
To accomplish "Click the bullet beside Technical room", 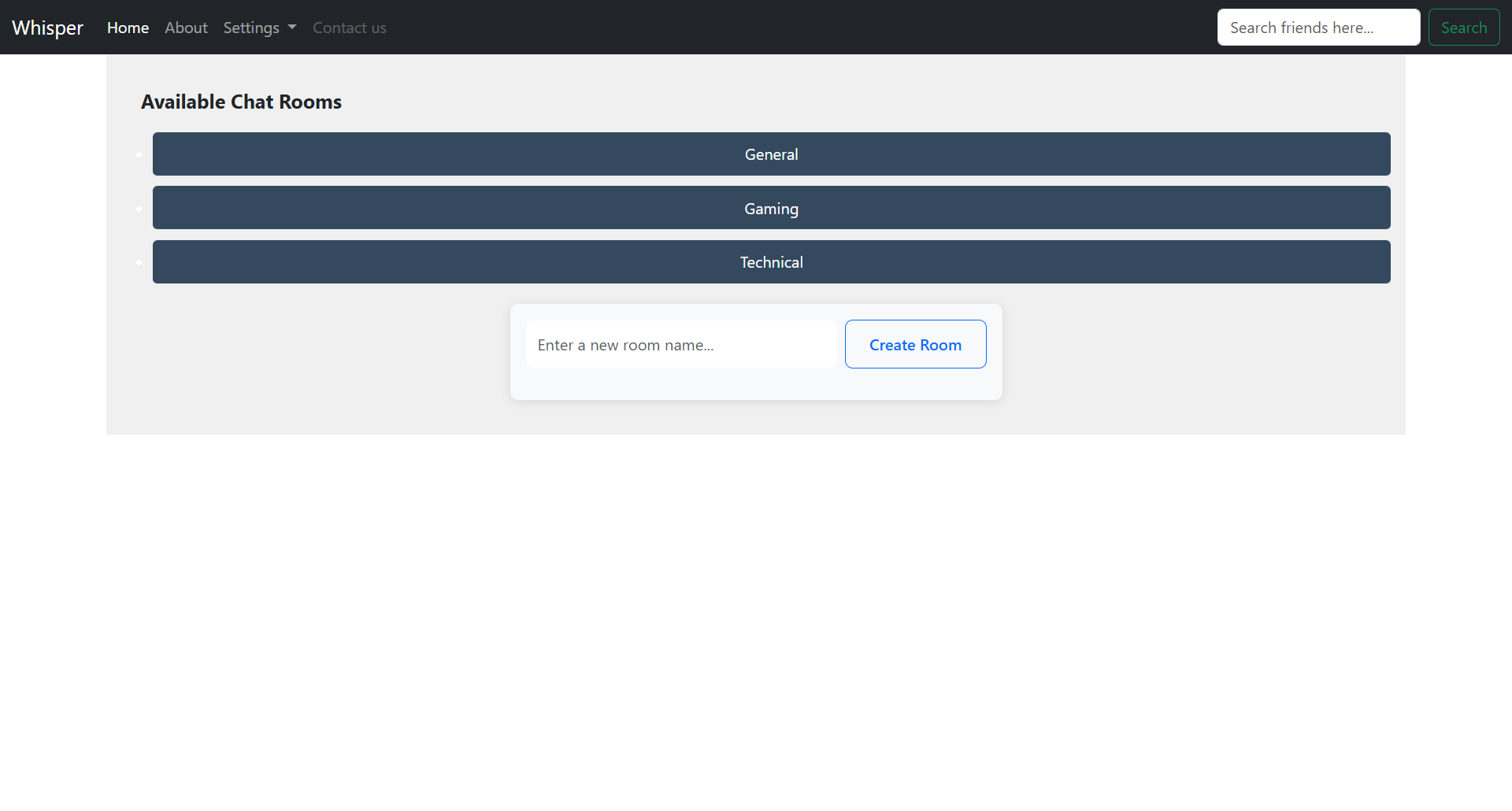I will coord(139,262).
